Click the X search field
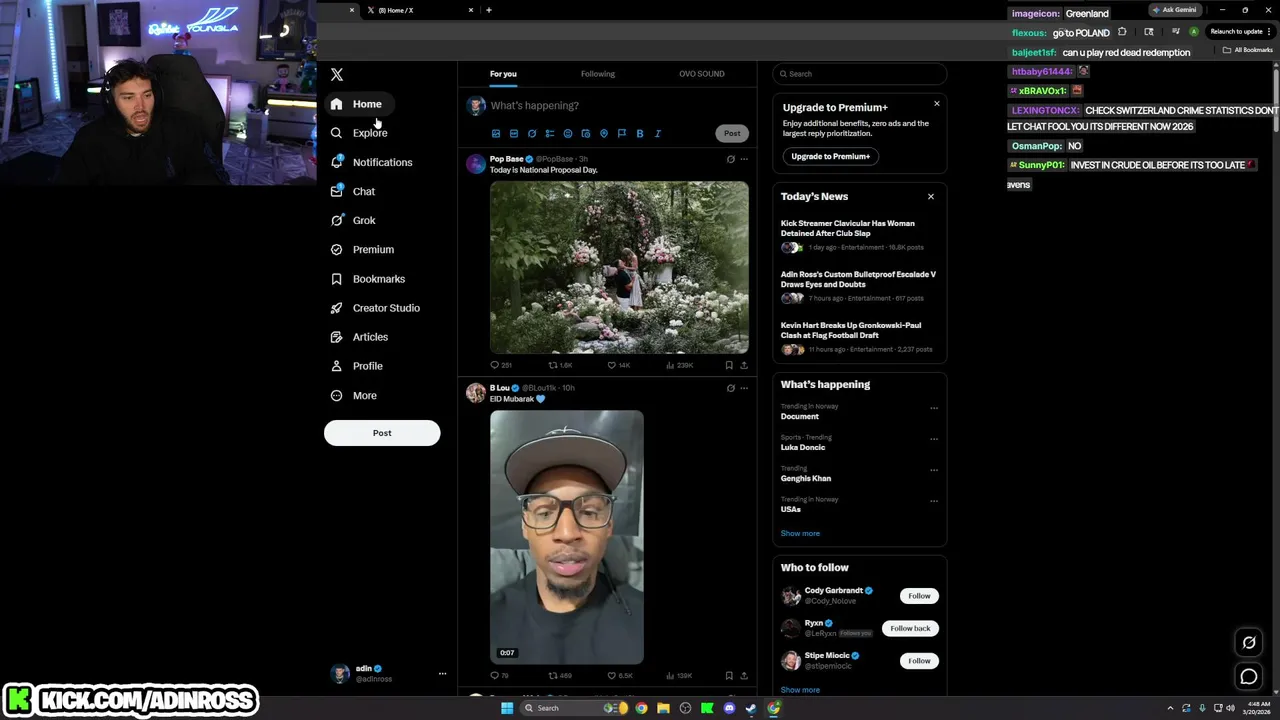Screen dimensions: 1280x720 point(860,74)
